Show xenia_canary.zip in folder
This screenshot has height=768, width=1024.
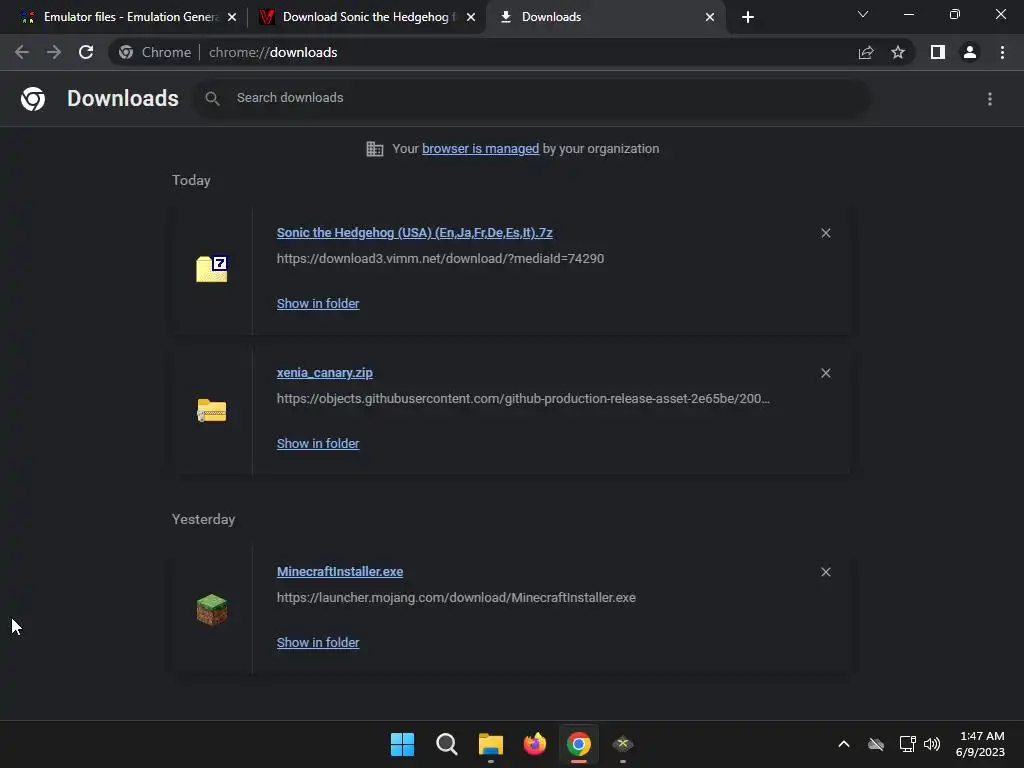(x=318, y=443)
